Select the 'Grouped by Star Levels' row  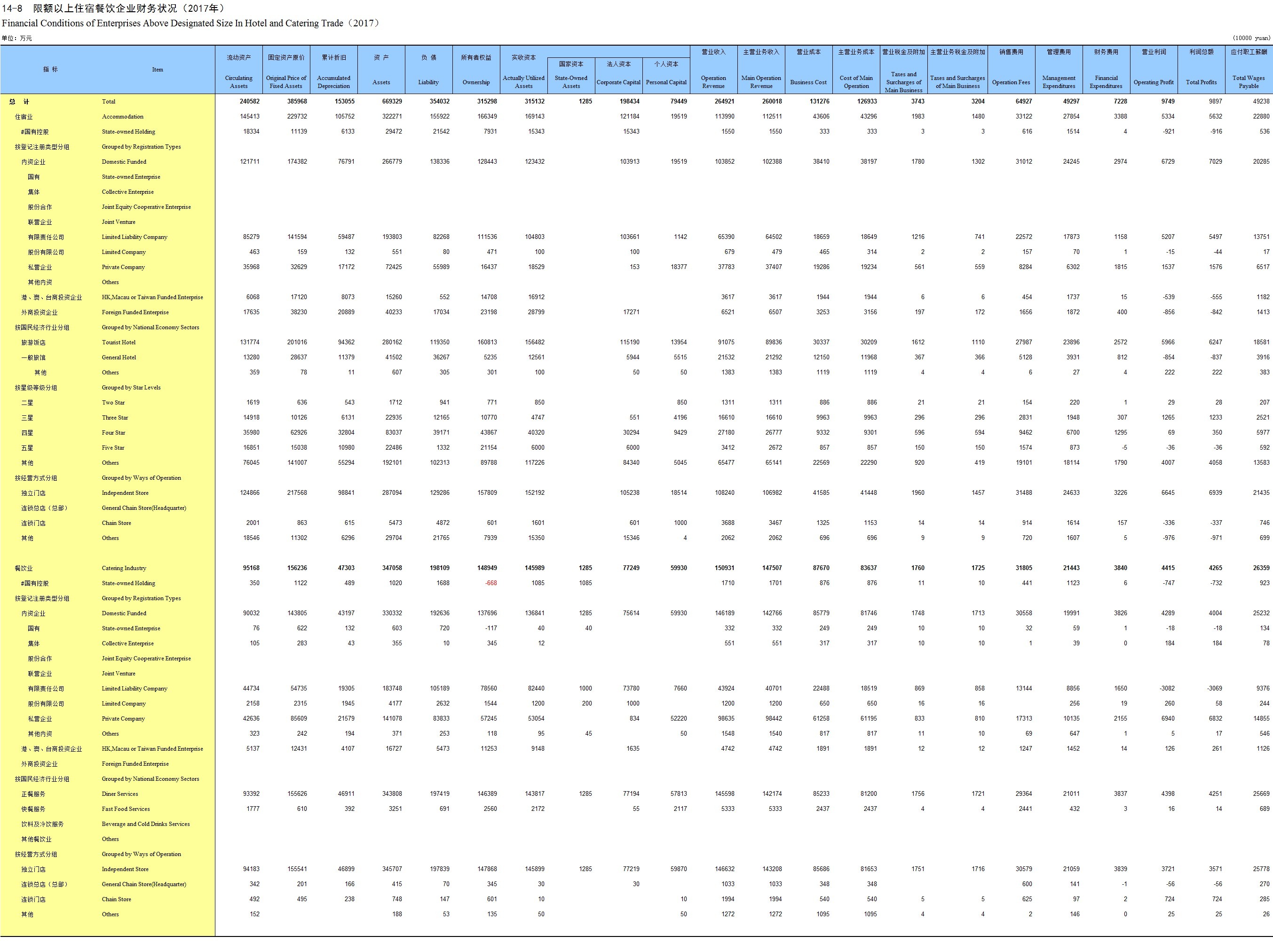click(131, 388)
